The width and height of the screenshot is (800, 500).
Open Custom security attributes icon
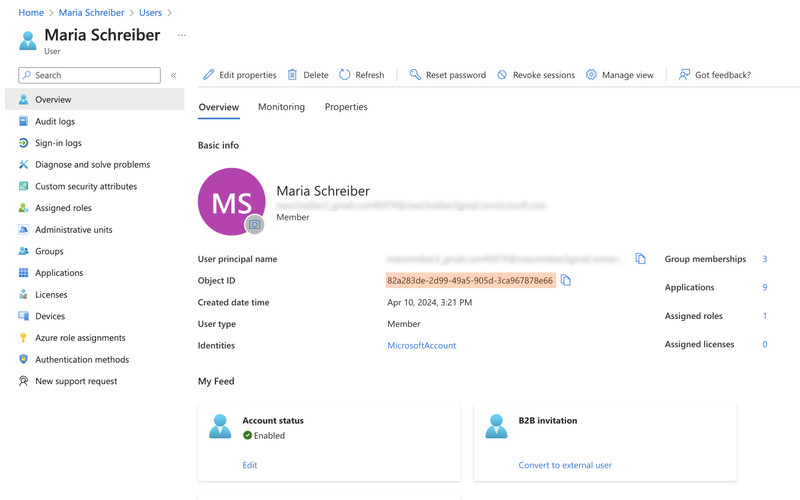[23, 186]
